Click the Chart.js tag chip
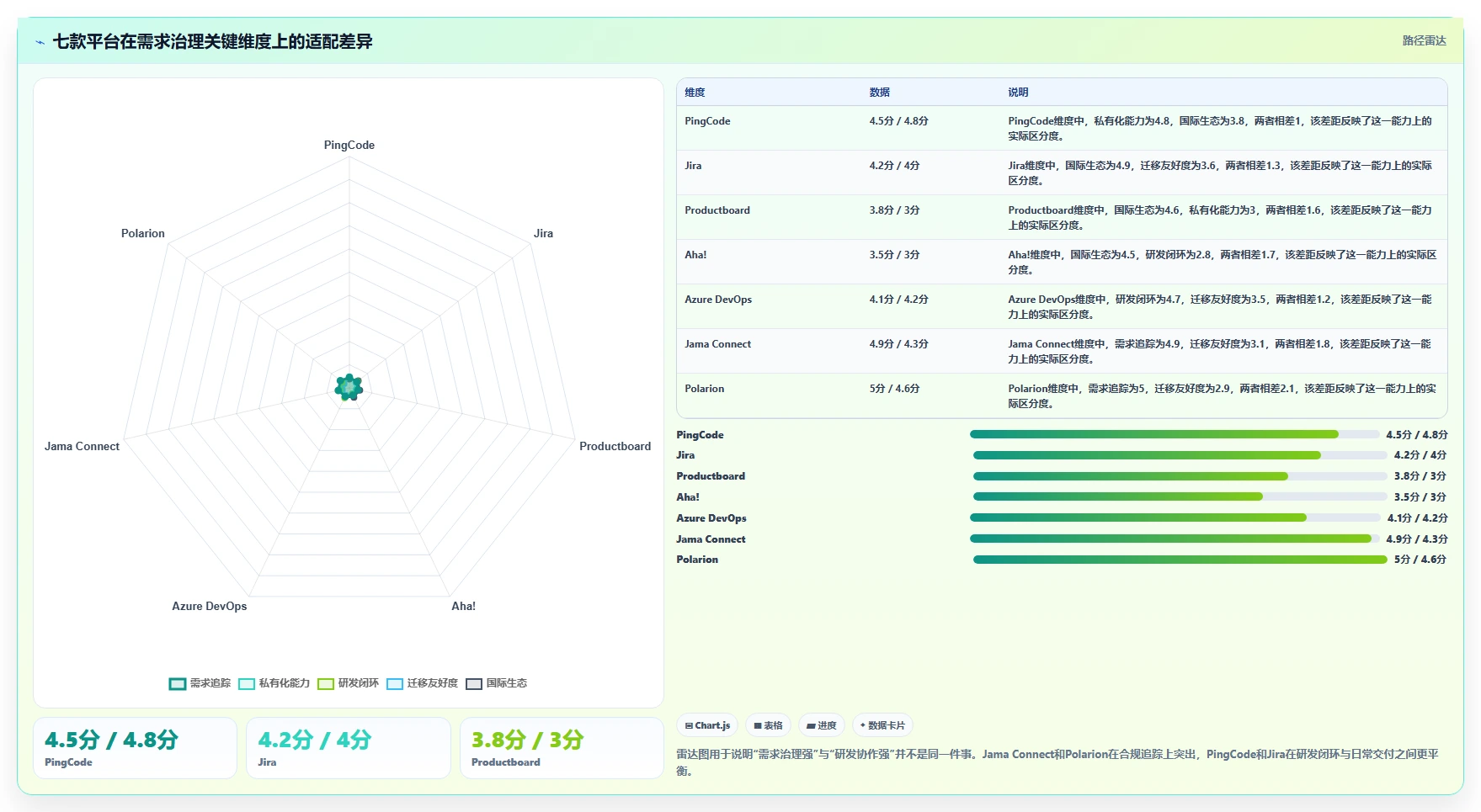This screenshot has height=812, width=1481. 707,725
